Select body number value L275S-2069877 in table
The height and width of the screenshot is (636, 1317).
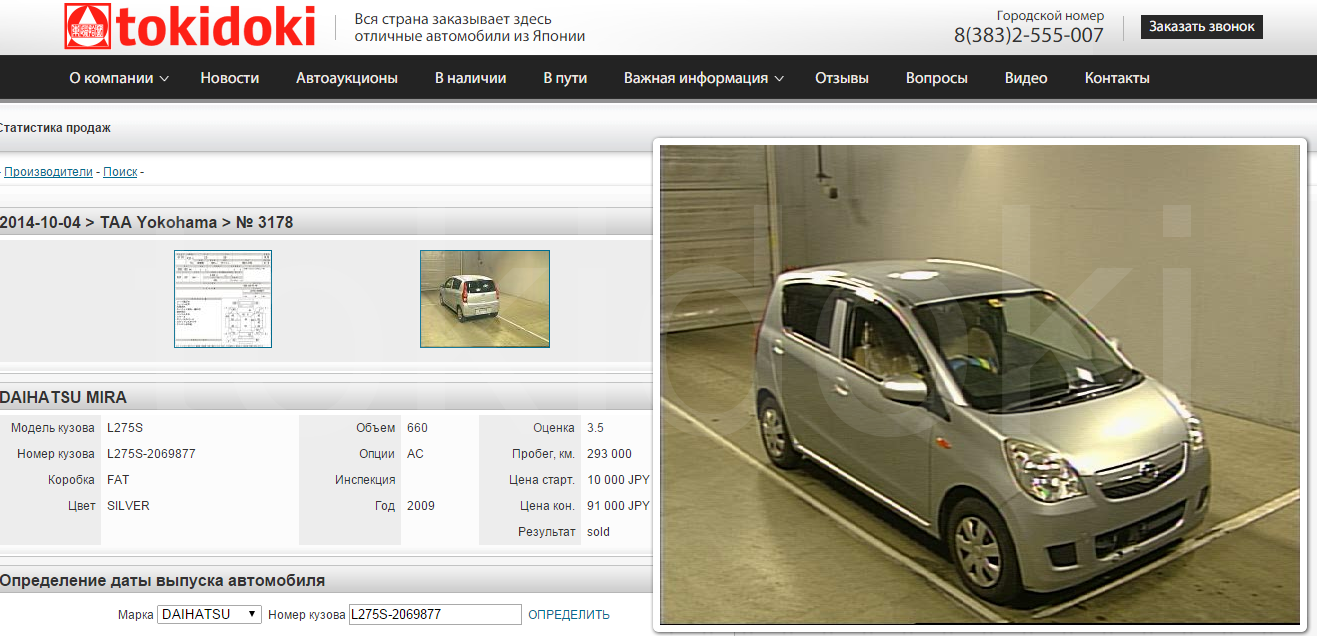[151, 454]
